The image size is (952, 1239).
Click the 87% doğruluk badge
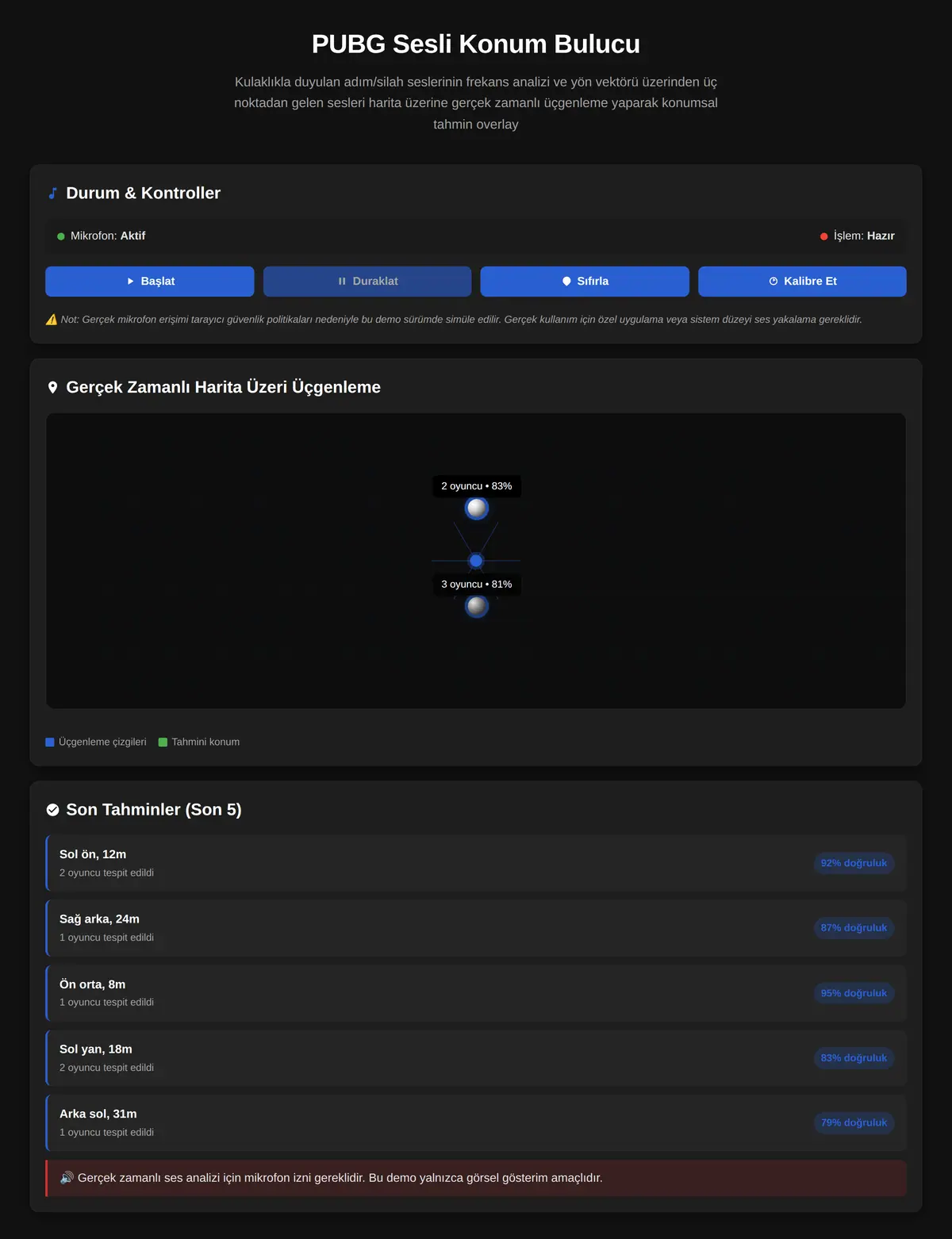pyautogui.click(x=854, y=928)
